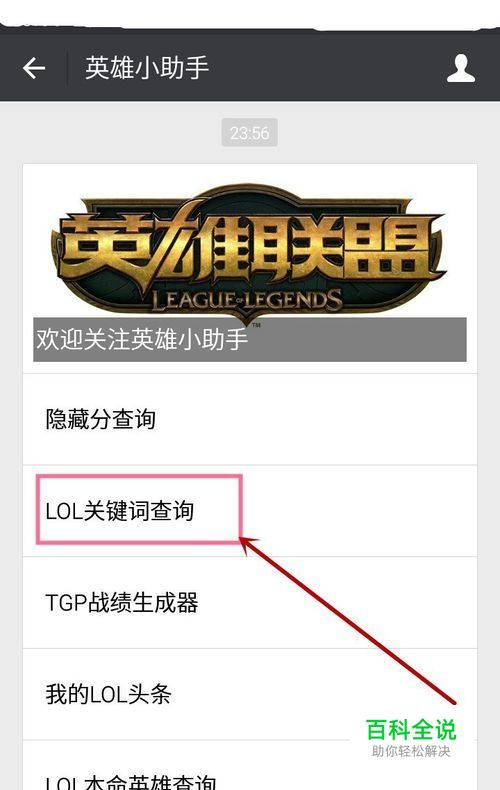The height and width of the screenshot is (790, 500).
Task: Click the TM mark under the logo
Action: click(257, 325)
